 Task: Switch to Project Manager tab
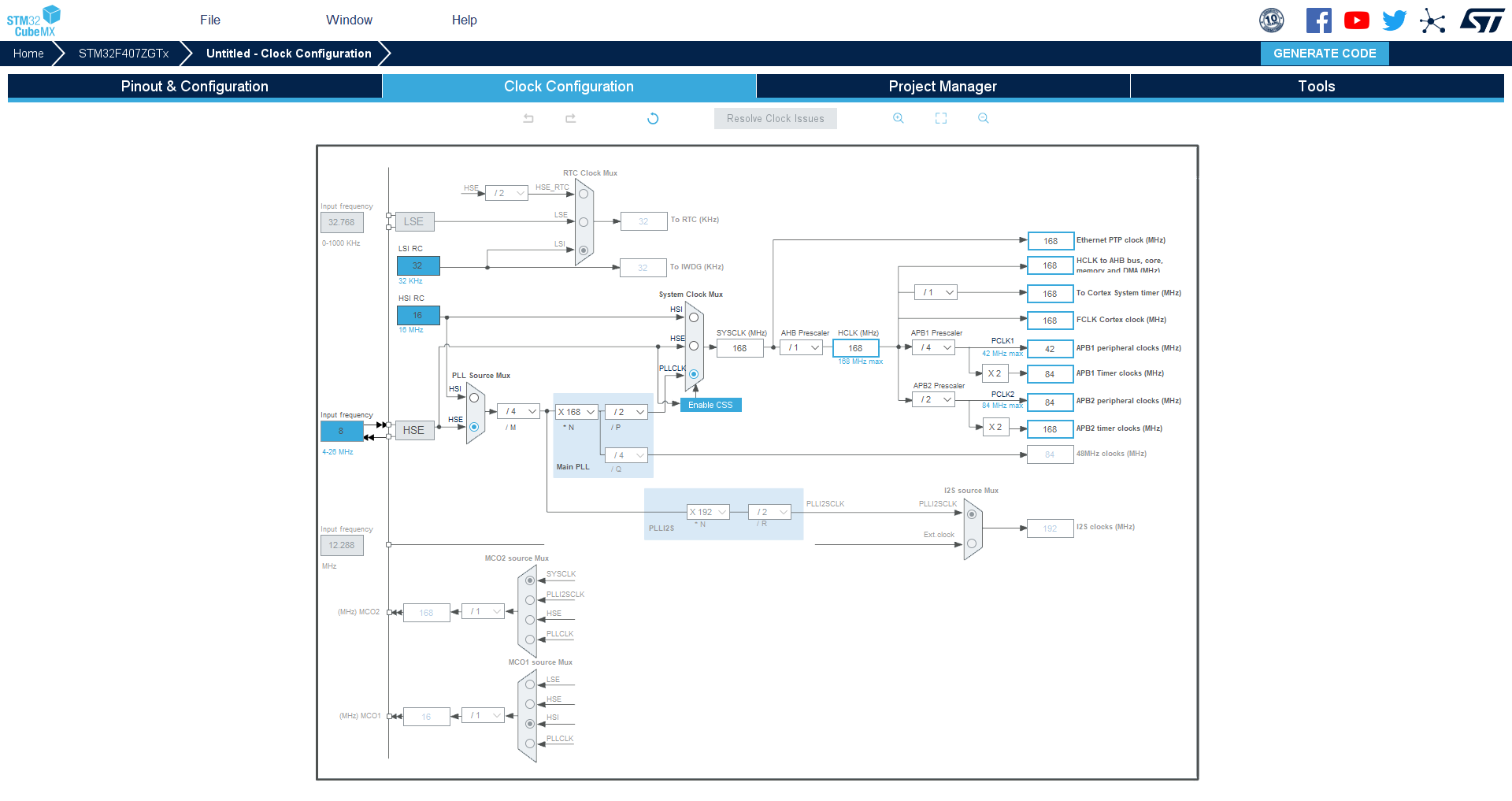pyautogui.click(x=943, y=87)
